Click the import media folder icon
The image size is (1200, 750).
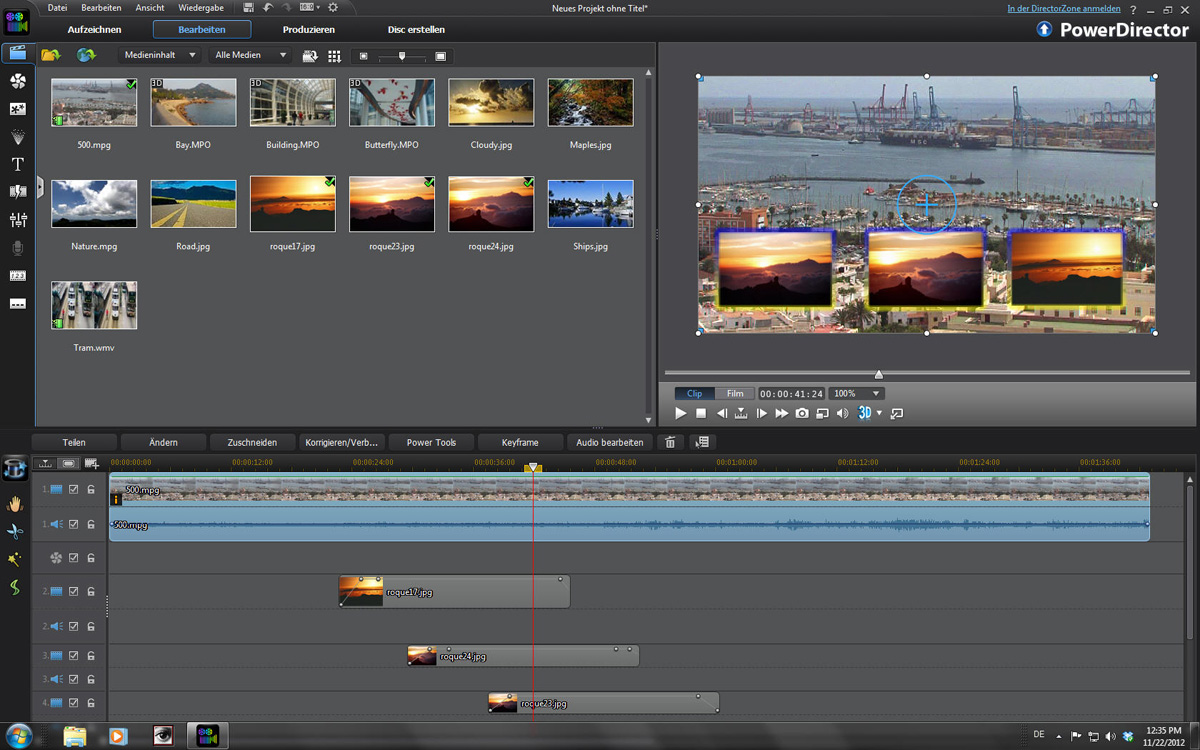click(x=50, y=55)
